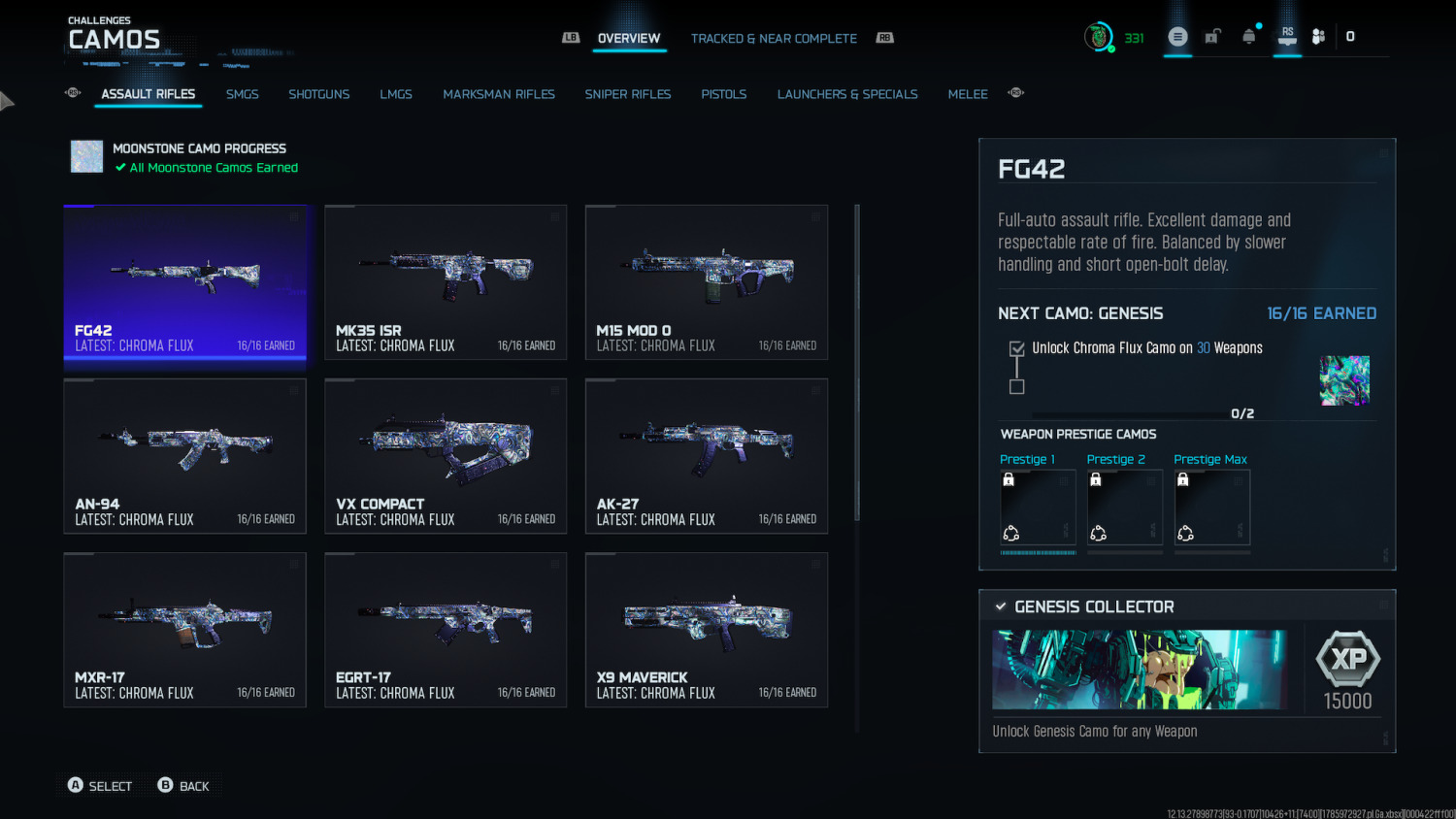Screen dimensions: 1456x819
Task: Click the XP 15000 reward badge
Action: [1348, 660]
